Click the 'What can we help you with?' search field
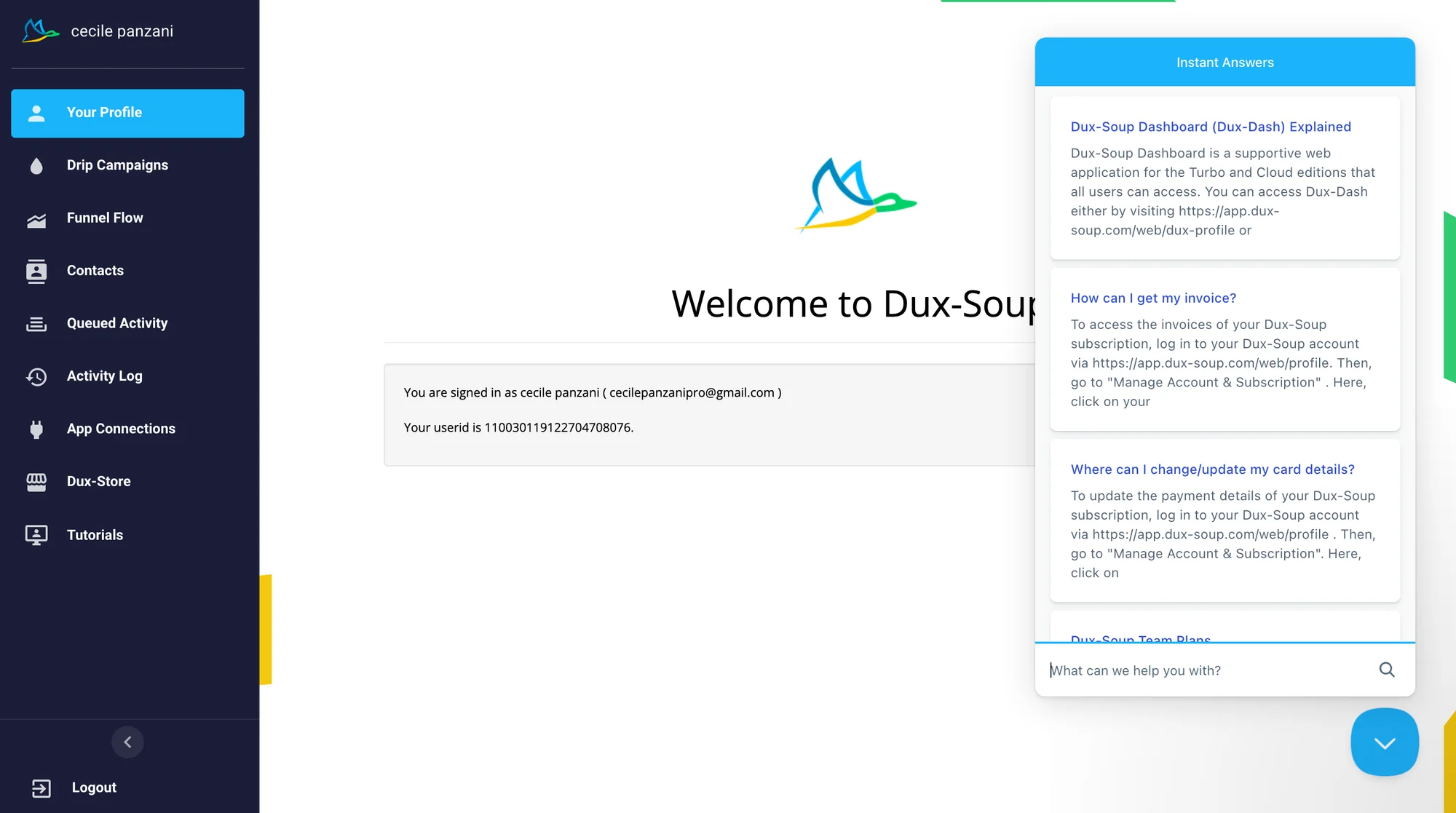 tap(1208, 670)
